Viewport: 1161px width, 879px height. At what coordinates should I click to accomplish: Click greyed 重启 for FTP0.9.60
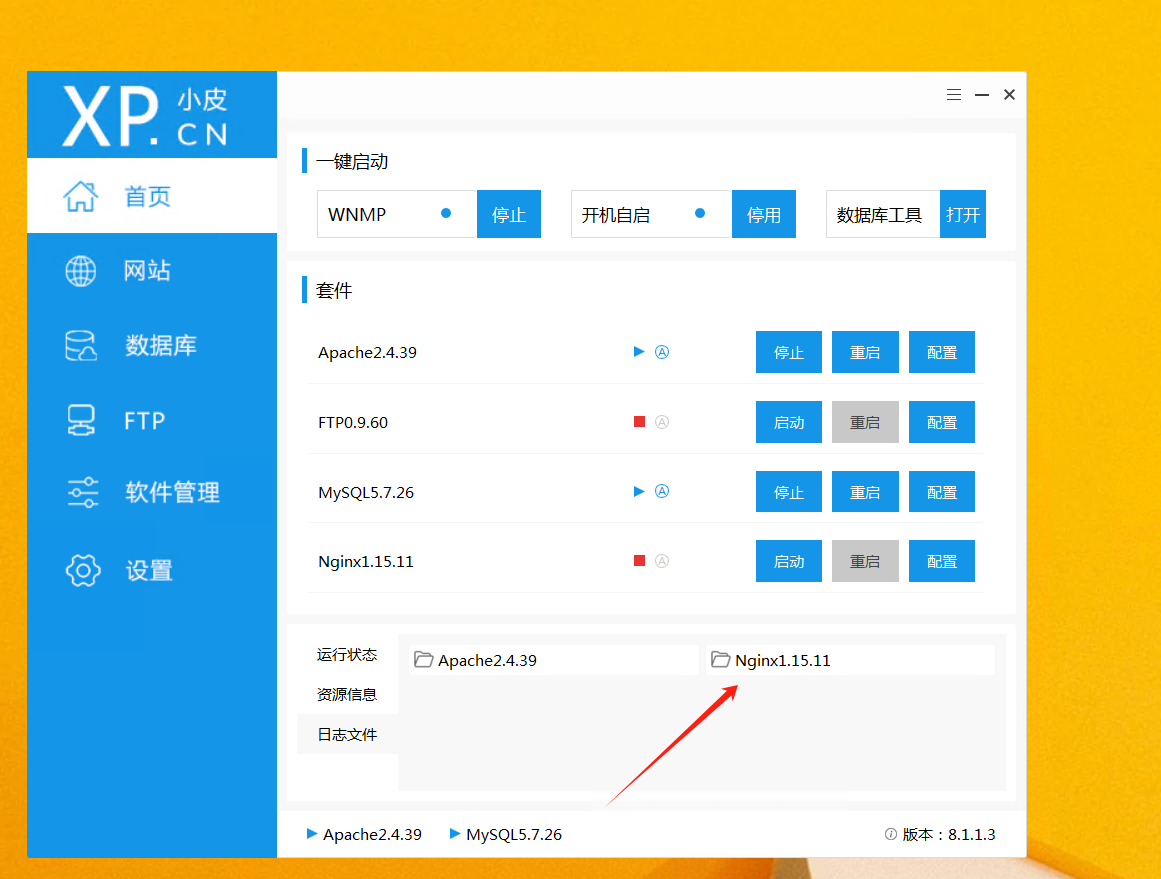tap(865, 422)
